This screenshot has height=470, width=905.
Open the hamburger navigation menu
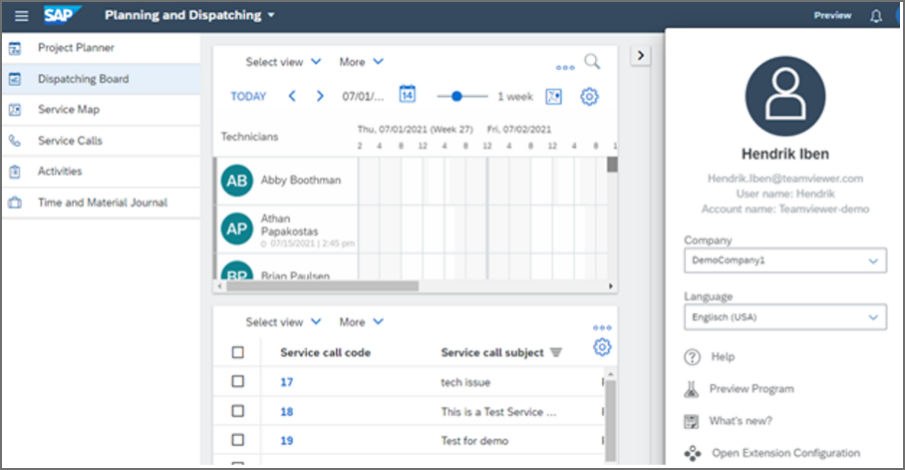21,16
